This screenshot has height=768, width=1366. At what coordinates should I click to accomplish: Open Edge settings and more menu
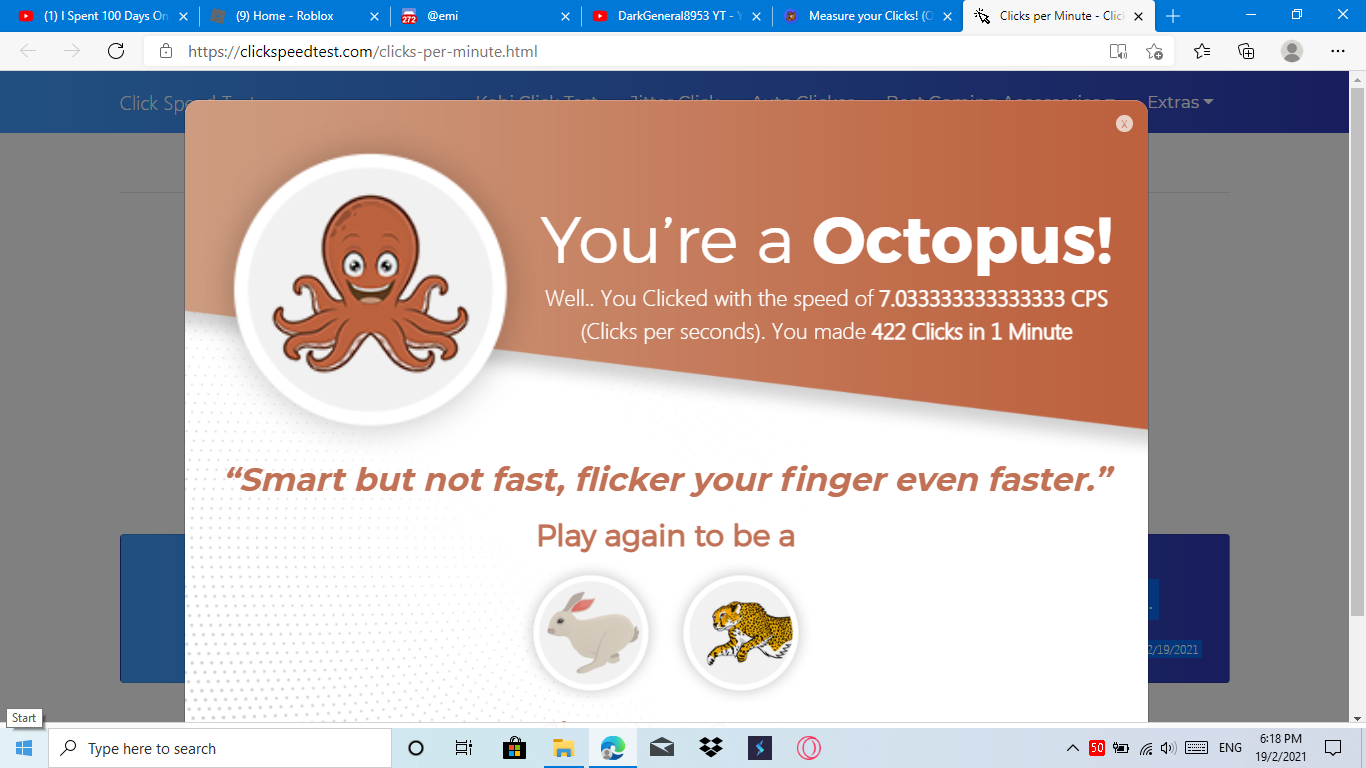click(x=1338, y=51)
